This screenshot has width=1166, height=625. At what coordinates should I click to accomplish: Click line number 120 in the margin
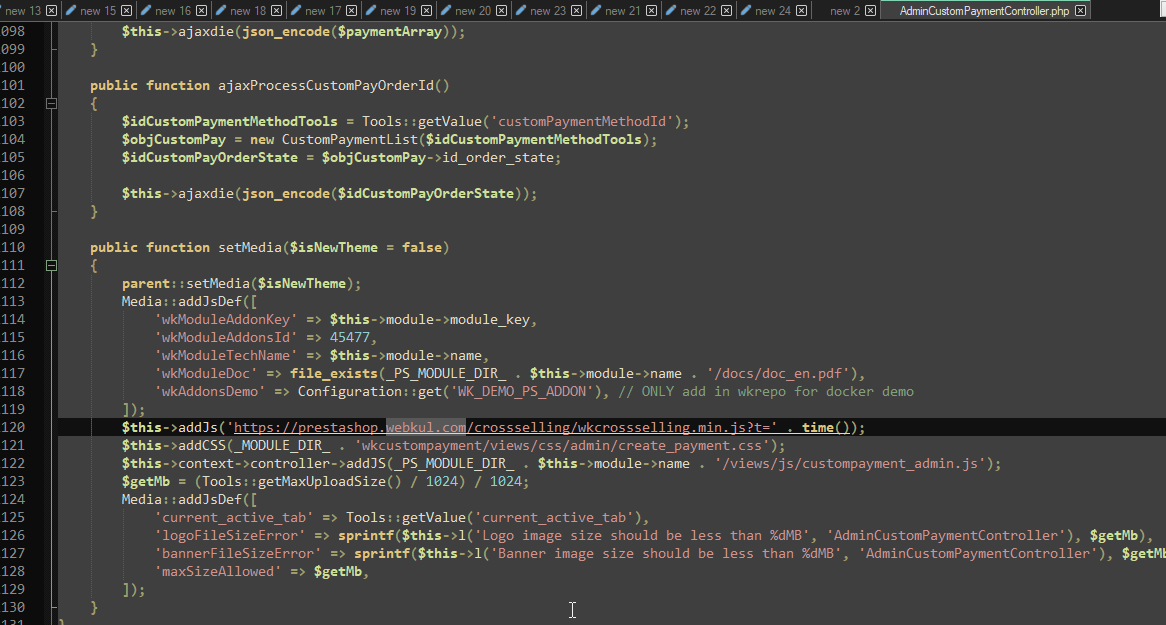tap(13, 427)
